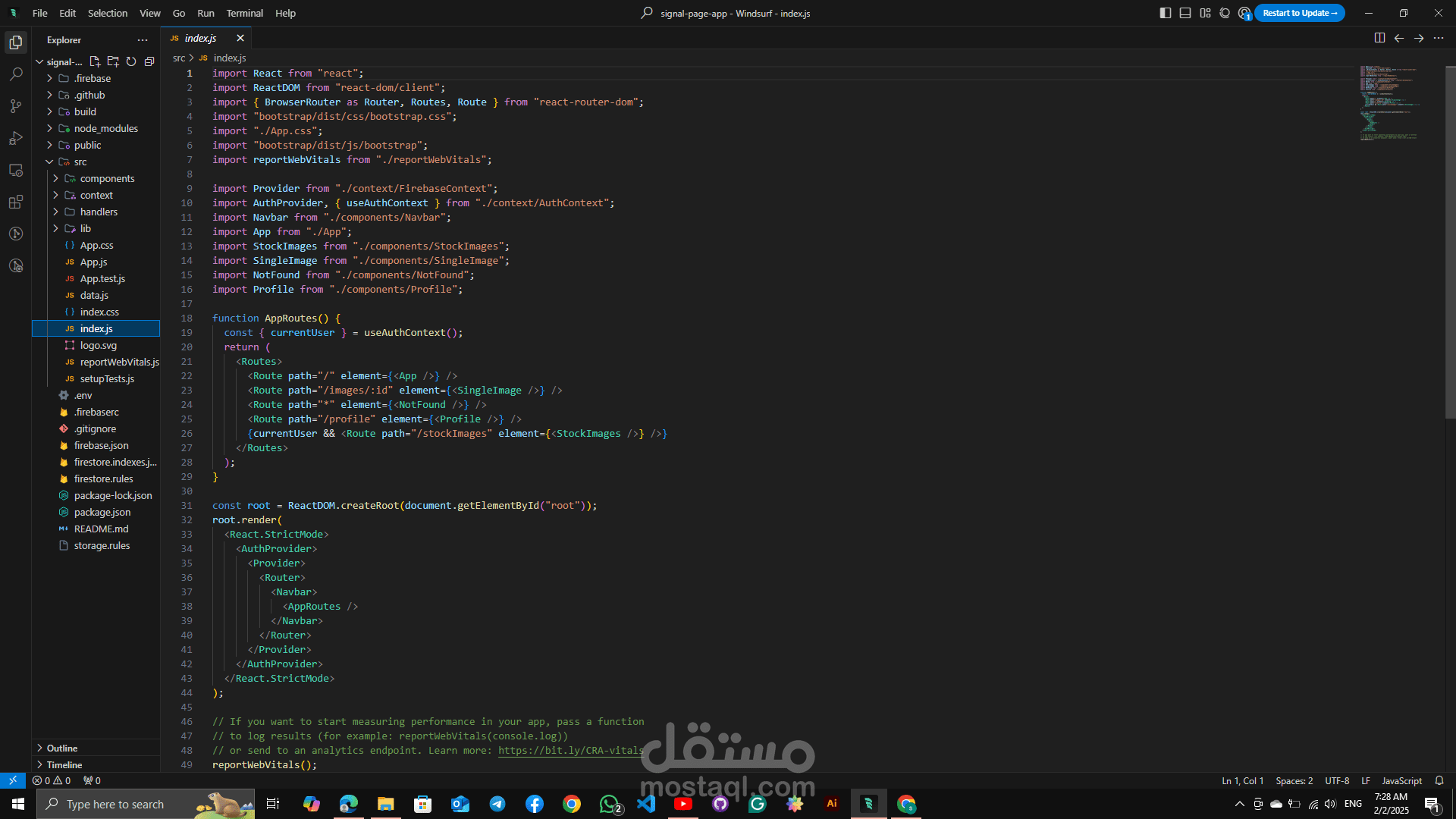Image resolution: width=1456 pixels, height=819 pixels.
Task: Expand the Outline section
Action: coord(62,748)
